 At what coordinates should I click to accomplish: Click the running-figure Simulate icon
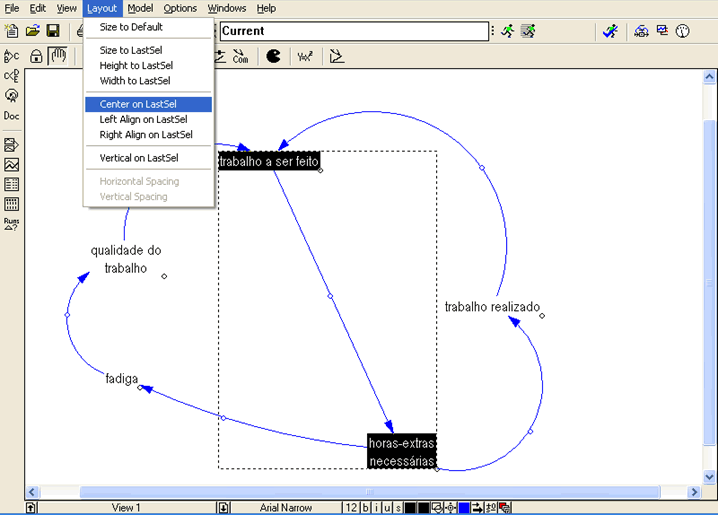(508, 31)
